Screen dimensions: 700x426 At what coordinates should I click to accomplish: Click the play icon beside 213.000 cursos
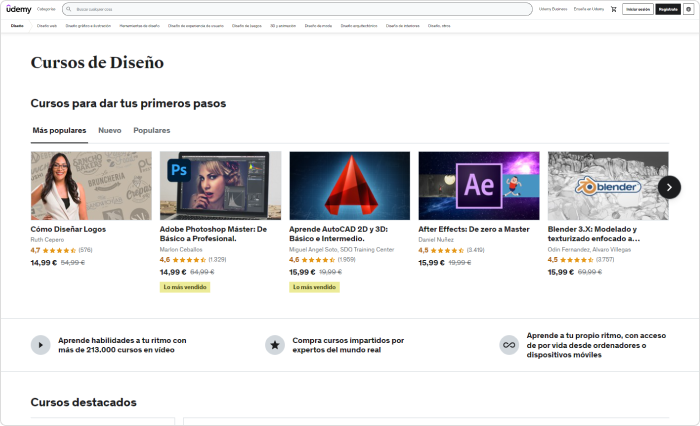pyautogui.click(x=41, y=345)
